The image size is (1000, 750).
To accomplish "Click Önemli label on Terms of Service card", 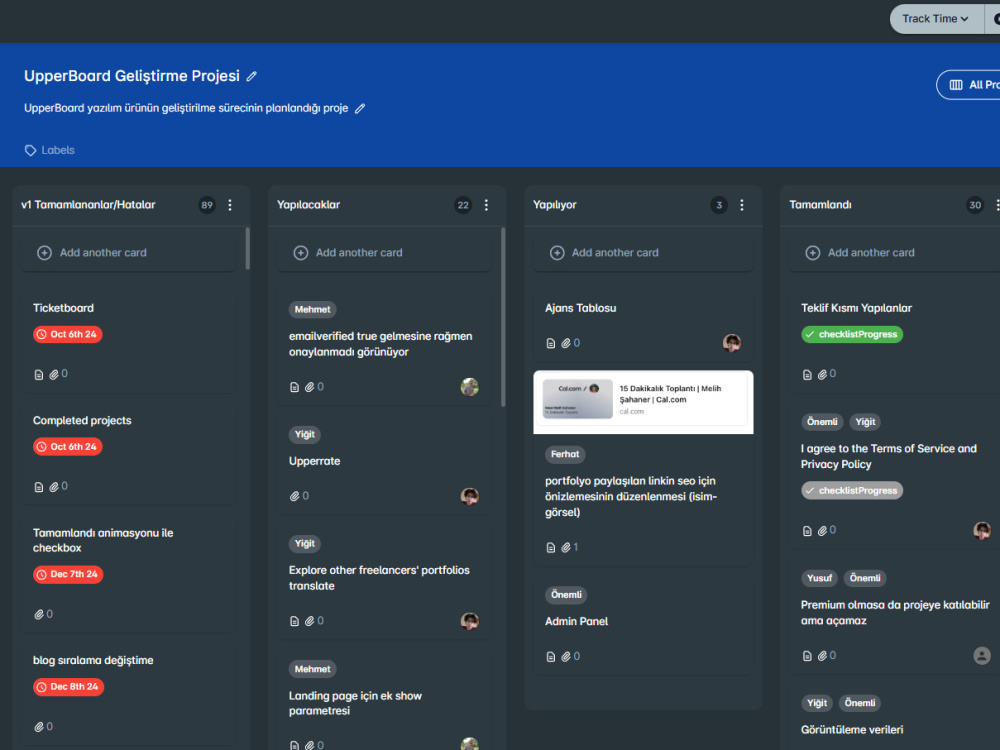I will point(822,422).
